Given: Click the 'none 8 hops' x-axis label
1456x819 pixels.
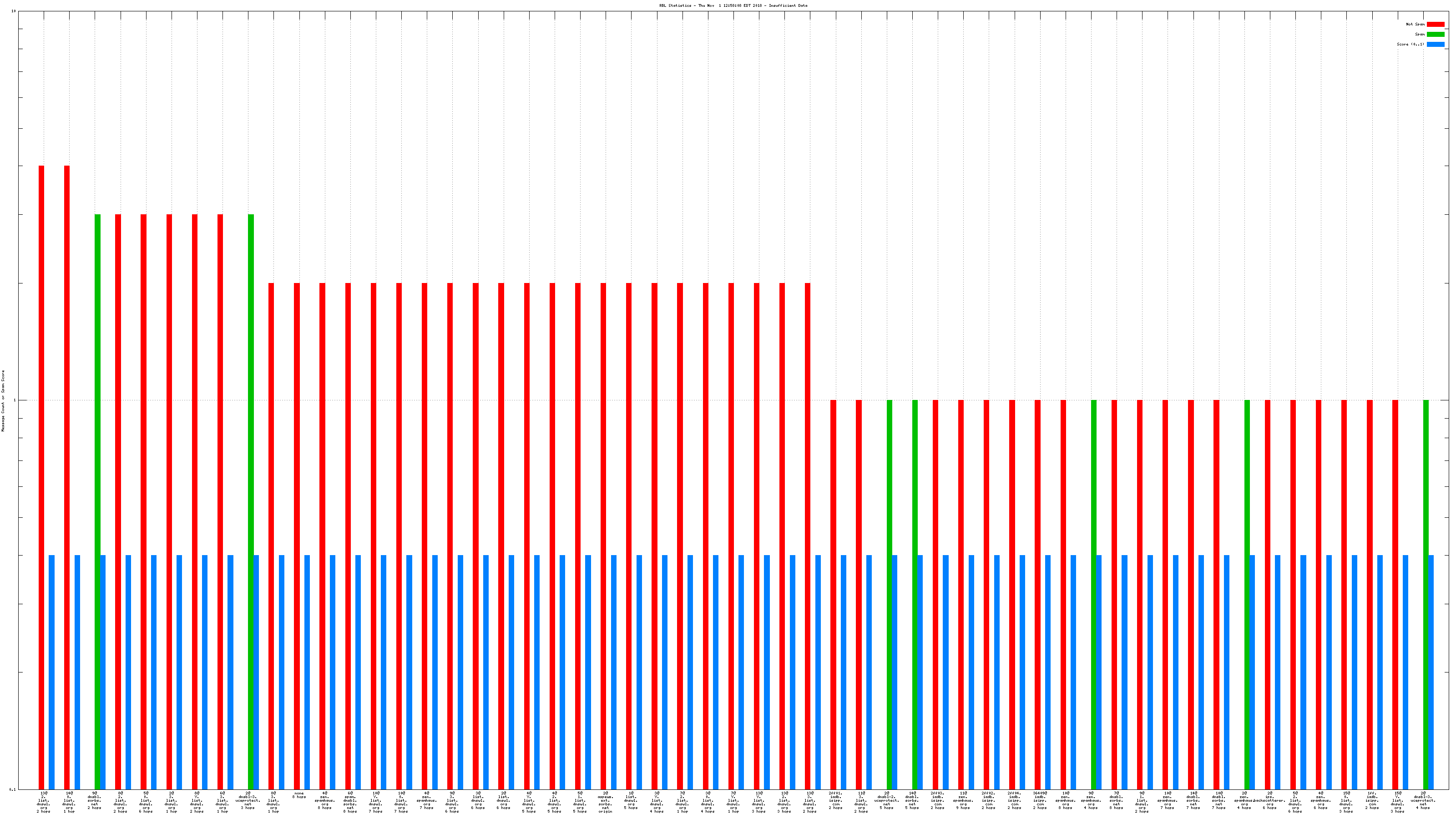Looking at the screenshot, I should pyautogui.click(x=299, y=795).
